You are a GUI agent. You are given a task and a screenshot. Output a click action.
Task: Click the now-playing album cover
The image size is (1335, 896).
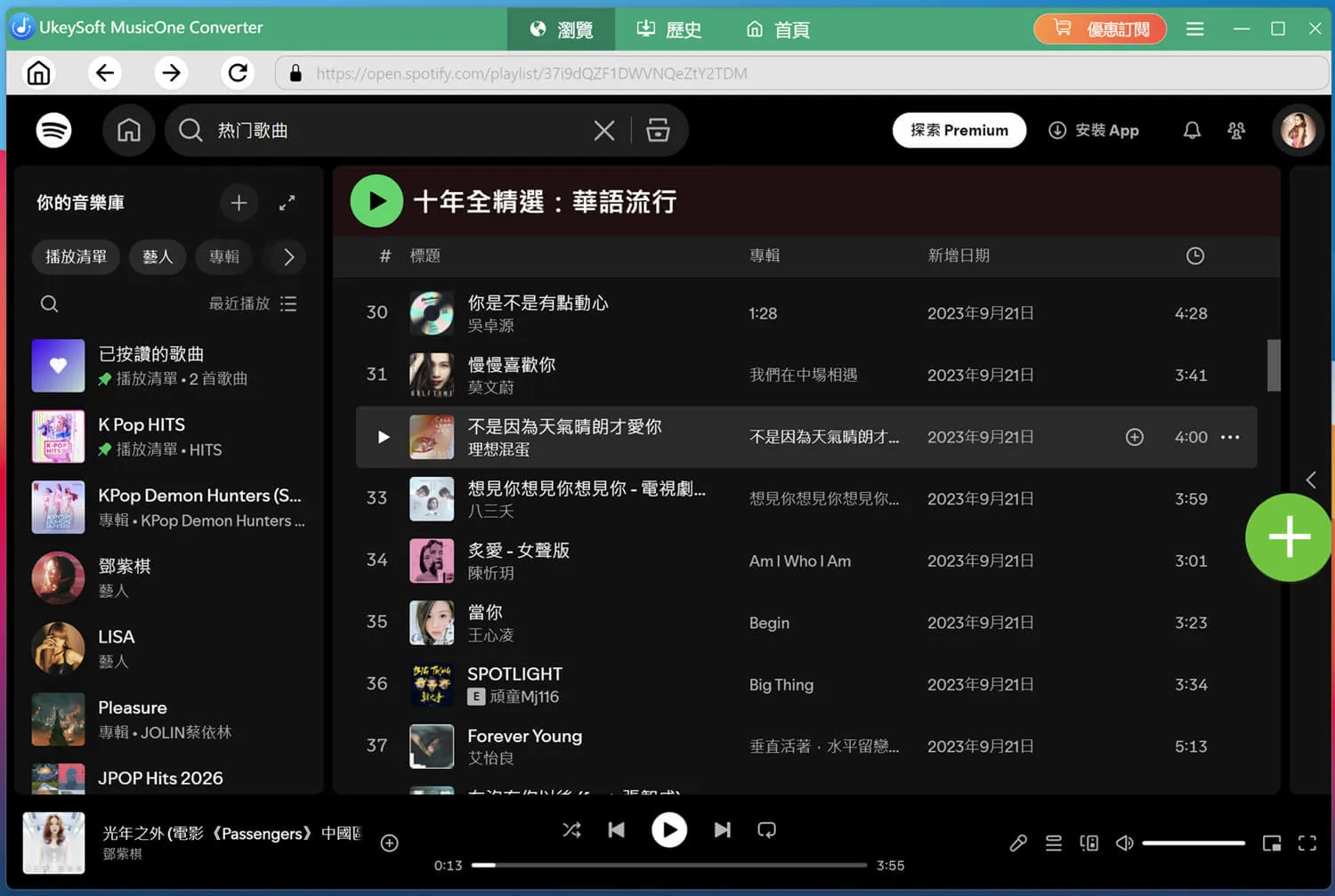(x=53, y=843)
